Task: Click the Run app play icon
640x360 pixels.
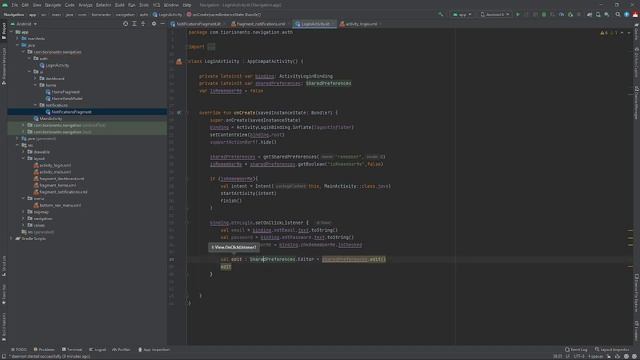Action: (518, 14)
